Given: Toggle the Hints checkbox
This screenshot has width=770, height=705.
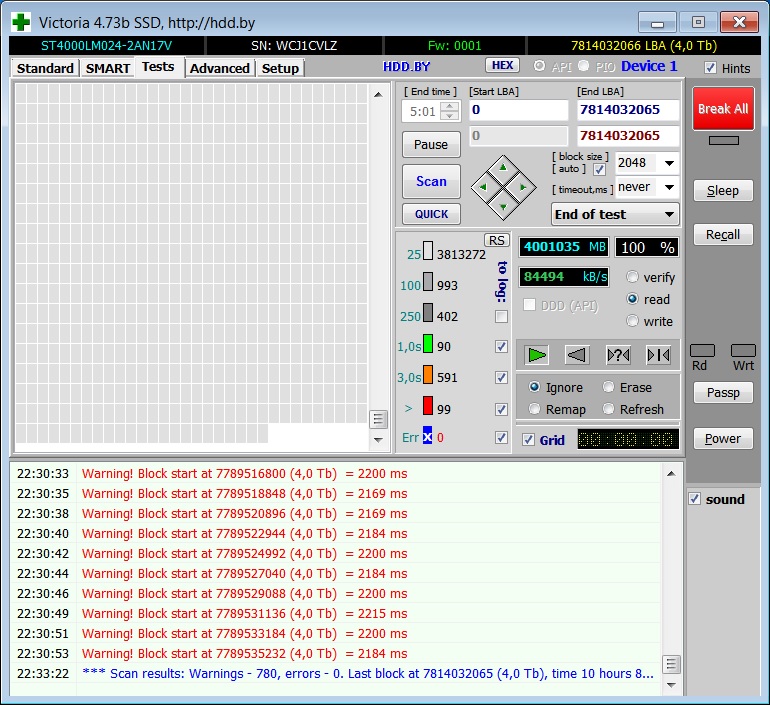Looking at the screenshot, I should click(x=710, y=68).
